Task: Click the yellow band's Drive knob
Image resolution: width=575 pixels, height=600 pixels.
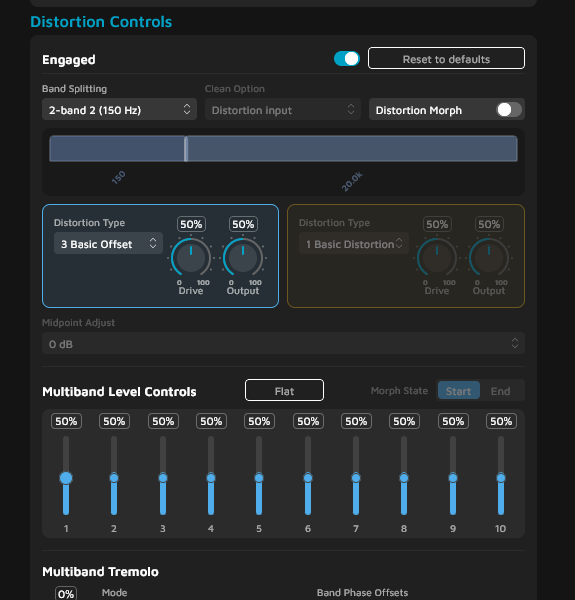Action: [x=437, y=257]
